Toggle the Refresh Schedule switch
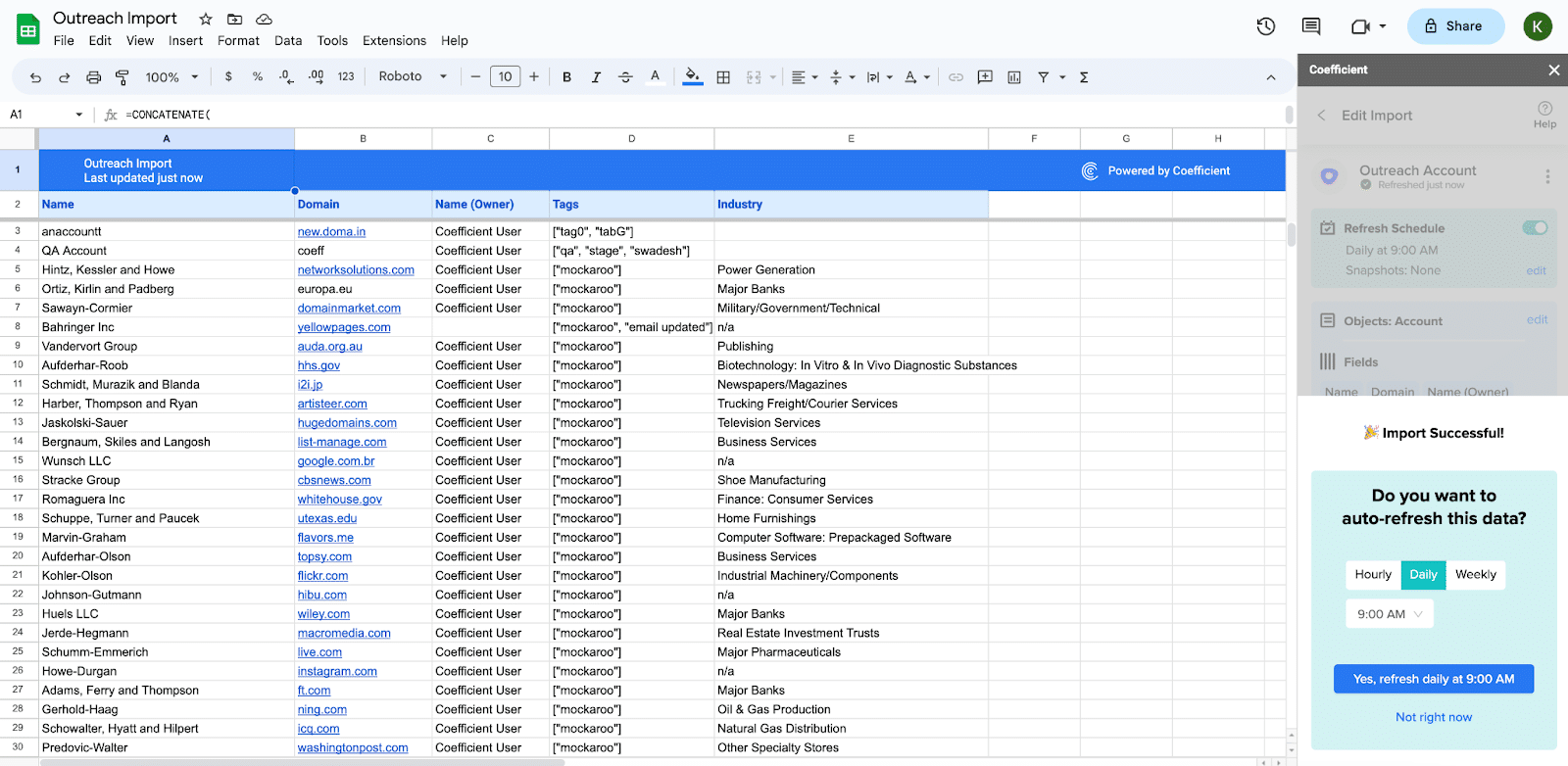Viewport: 1568px width, 766px height. tap(1535, 228)
